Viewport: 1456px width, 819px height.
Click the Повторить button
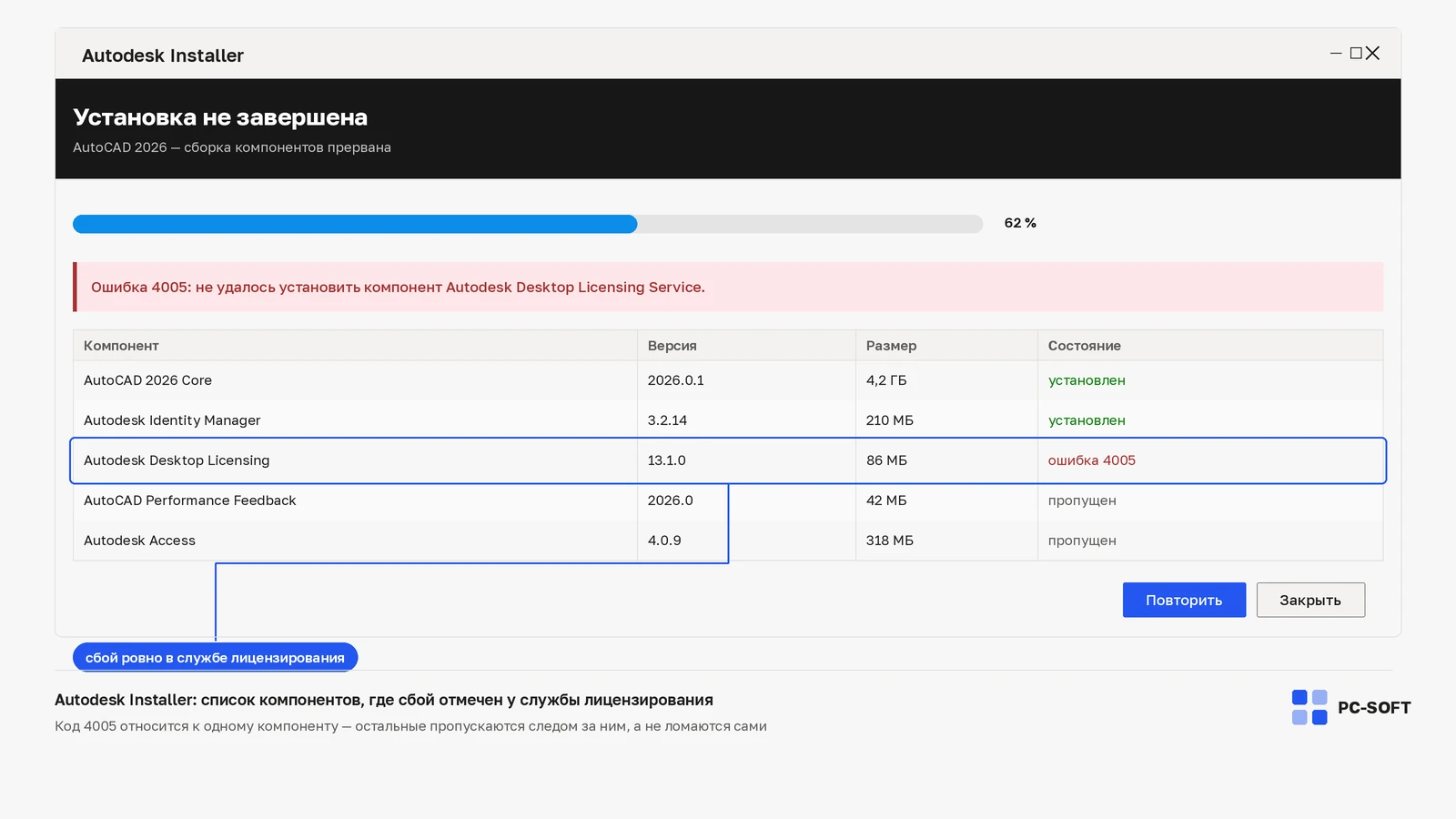point(1184,600)
